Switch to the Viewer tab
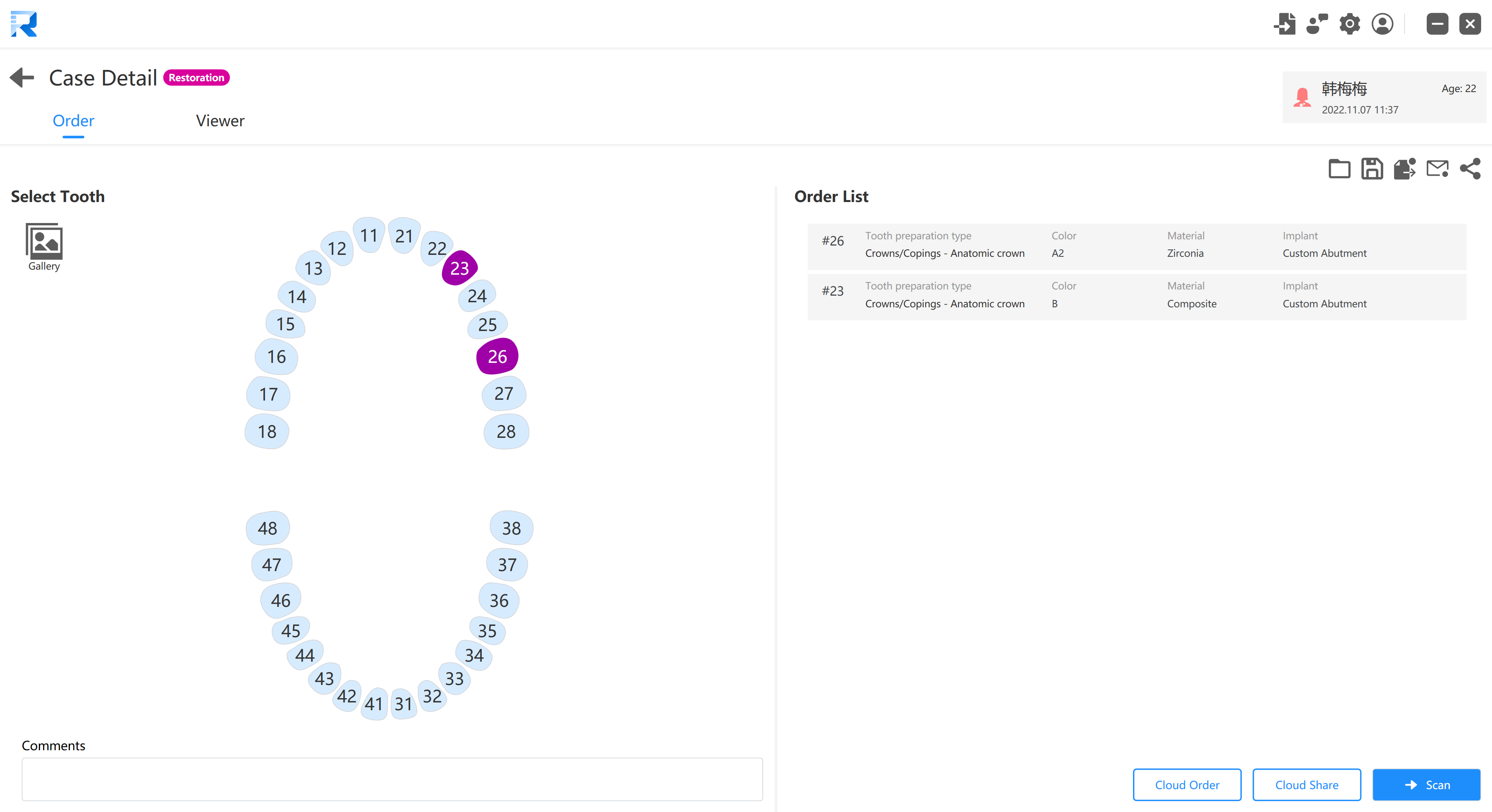This screenshot has width=1492, height=812. pos(219,120)
